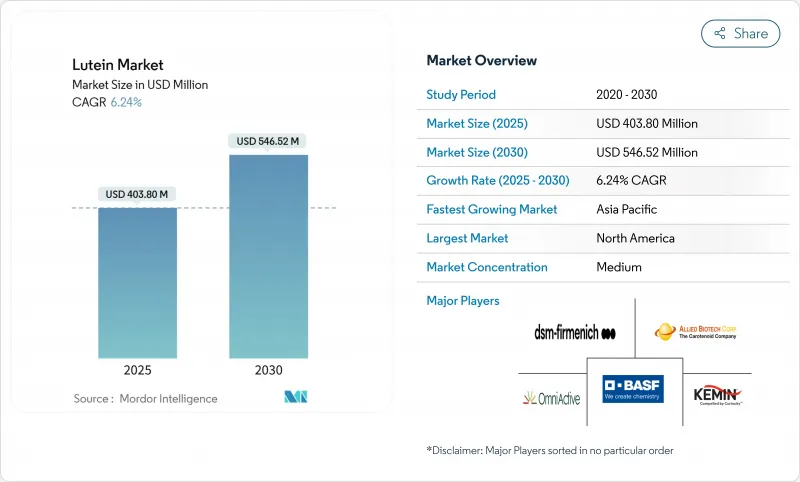
Task: Click the Market Overview heading
Action: click(x=481, y=61)
